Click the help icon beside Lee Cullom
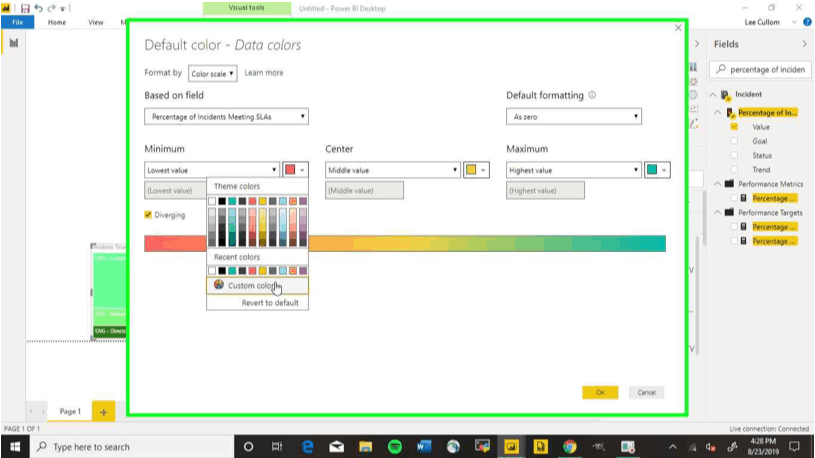Image resolution: width=815 pixels, height=458 pixels. click(807, 22)
